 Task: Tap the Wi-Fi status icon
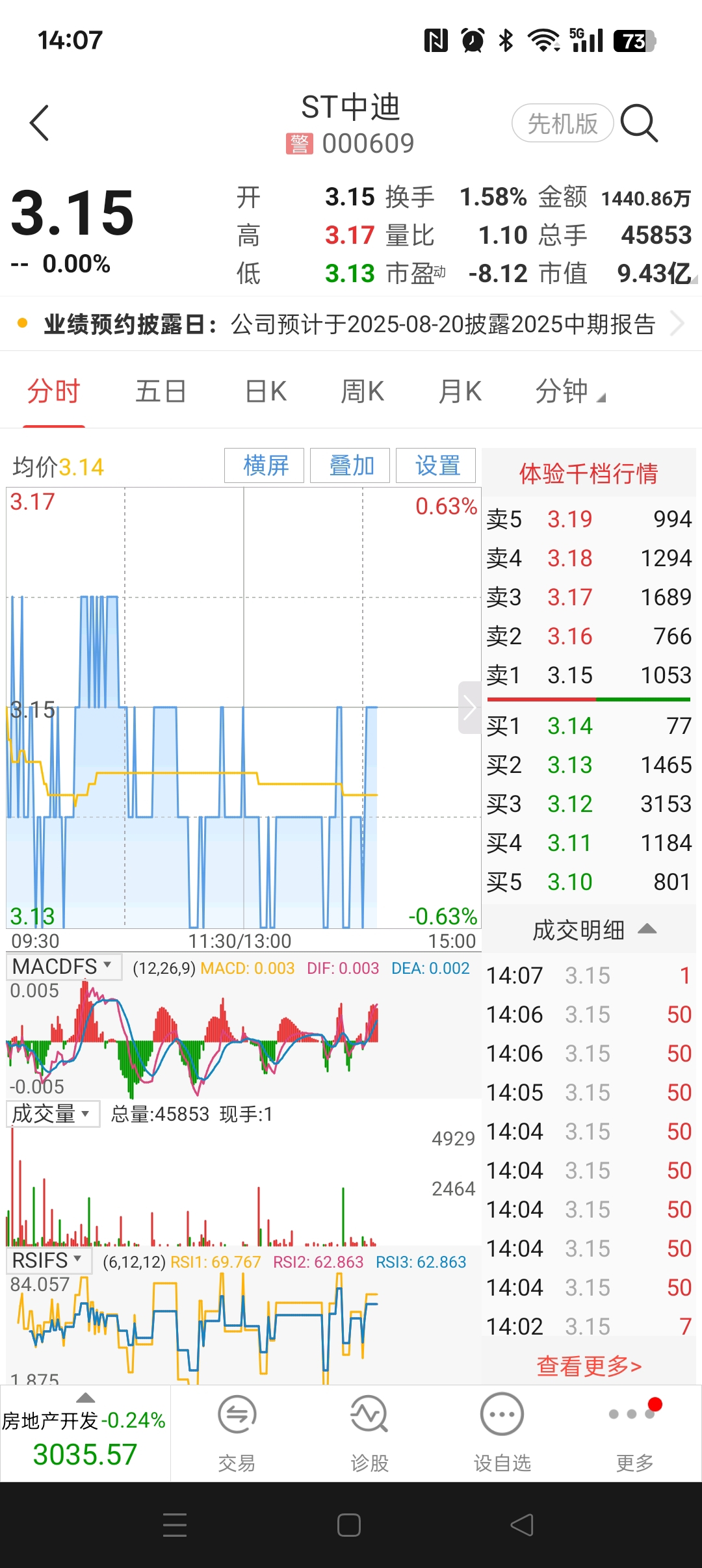point(544,40)
